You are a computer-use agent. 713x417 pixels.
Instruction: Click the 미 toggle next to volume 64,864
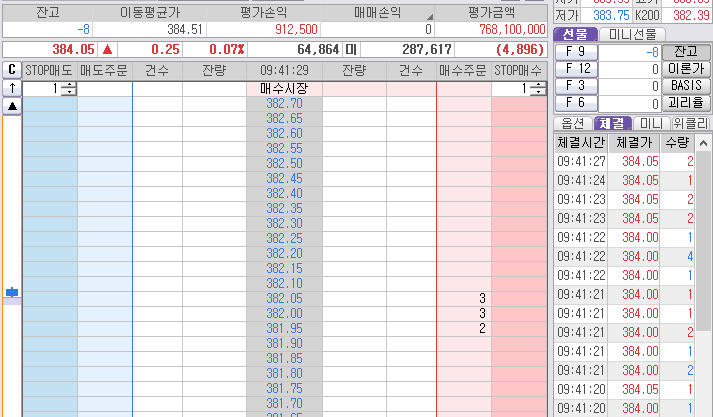[351, 49]
